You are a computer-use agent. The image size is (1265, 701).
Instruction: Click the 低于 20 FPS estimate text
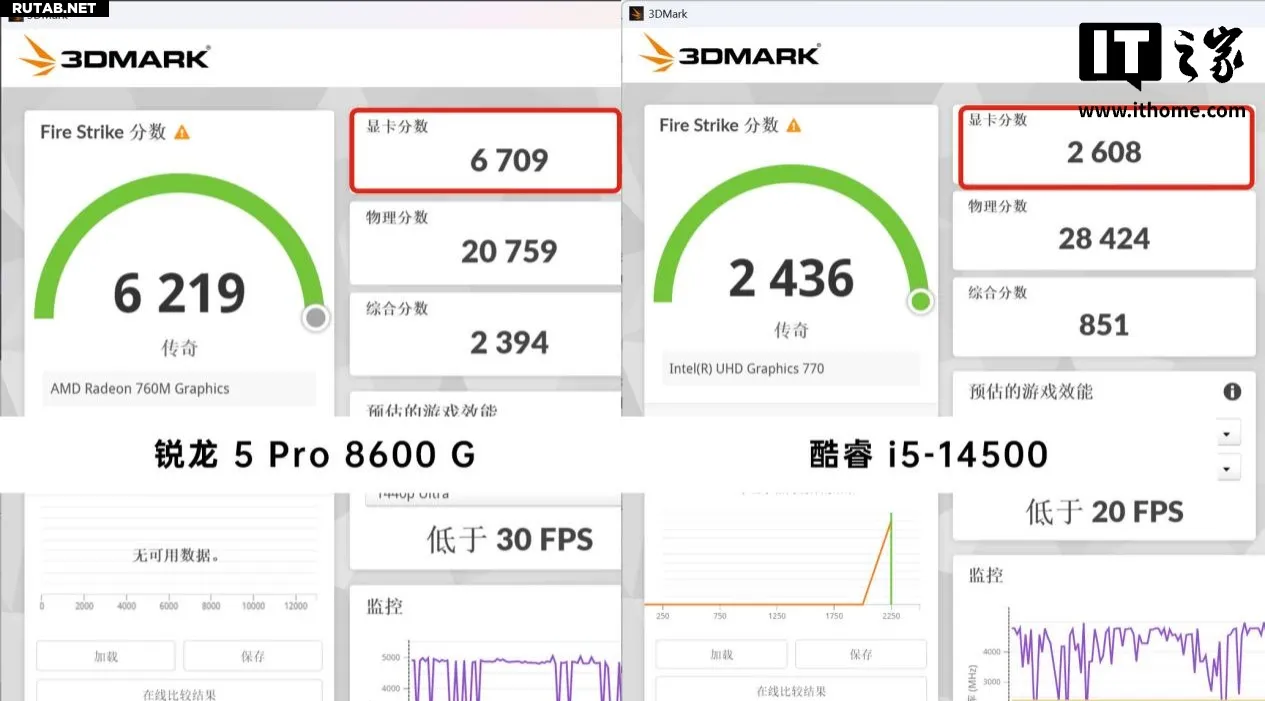pyautogui.click(x=1105, y=512)
